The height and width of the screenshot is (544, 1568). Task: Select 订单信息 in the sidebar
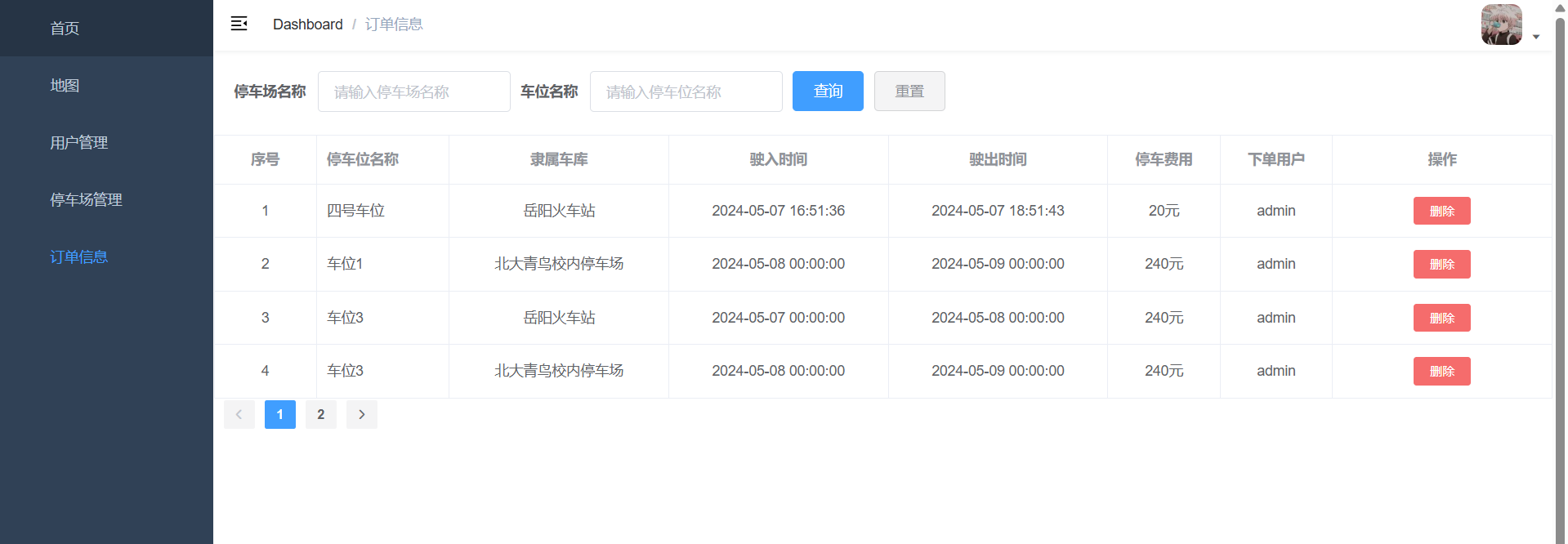click(x=106, y=256)
